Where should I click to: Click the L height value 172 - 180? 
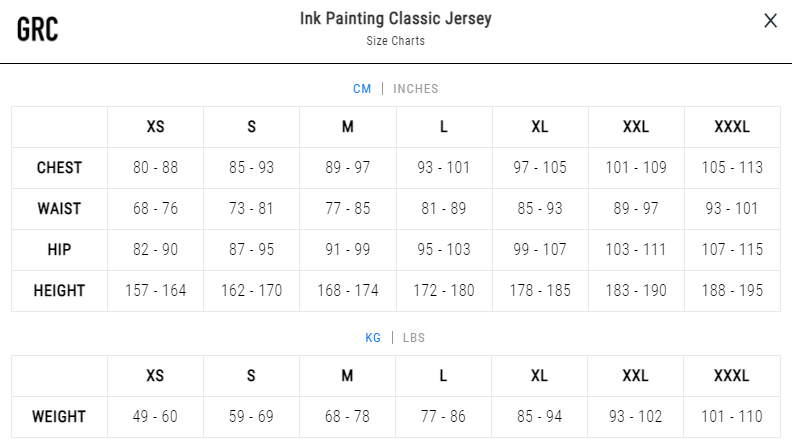click(443, 290)
